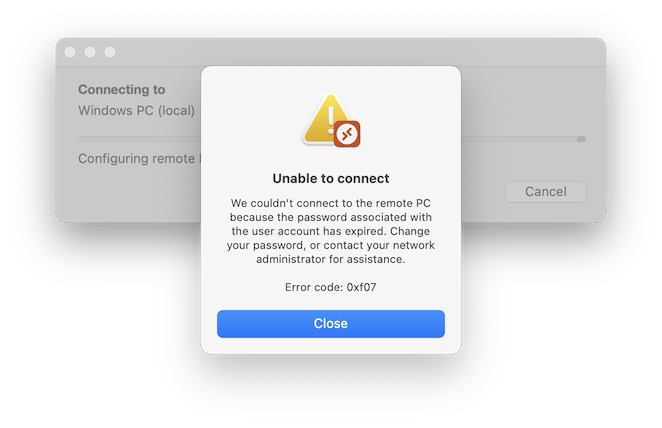Image resolution: width=662 pixels, height=428 pixels.
Task: Click the connection progress bar track
Action: coord(140,139)
